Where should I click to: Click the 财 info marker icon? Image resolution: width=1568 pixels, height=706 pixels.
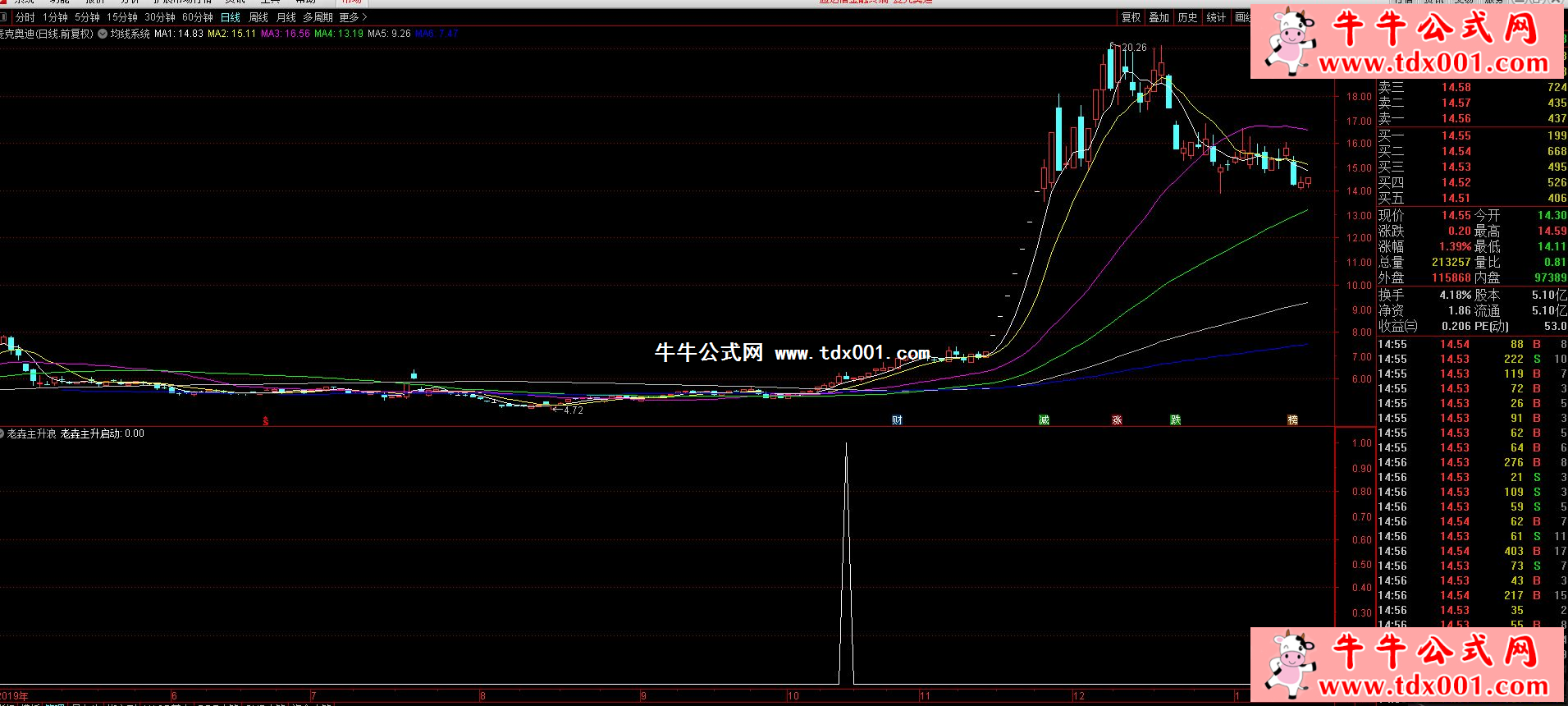897,420
